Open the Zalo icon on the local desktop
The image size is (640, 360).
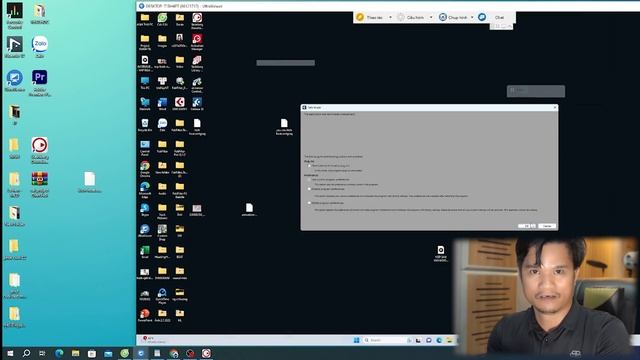[x=40, y=44]
